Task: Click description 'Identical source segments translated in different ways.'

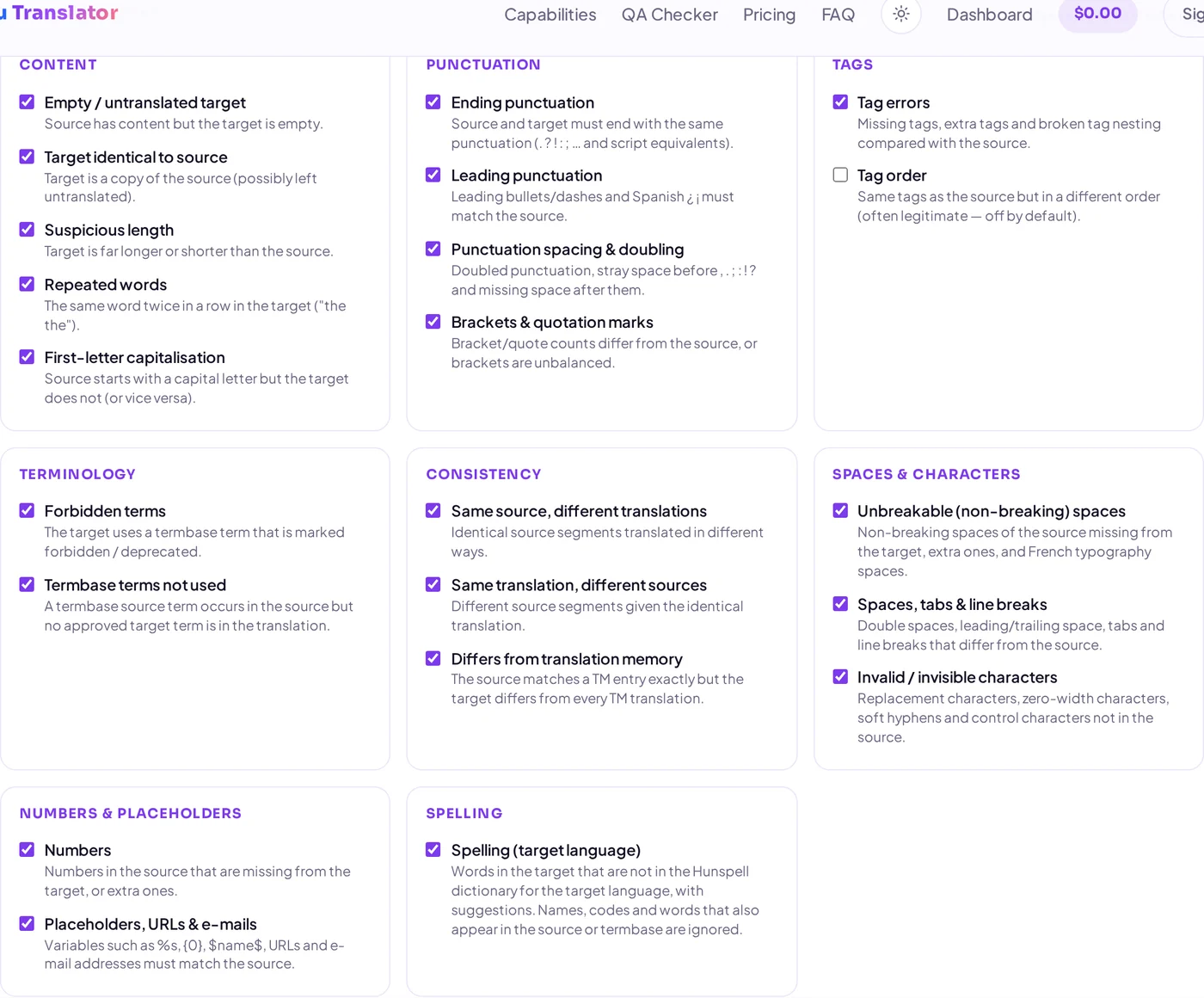Action: tap(607, 542)
